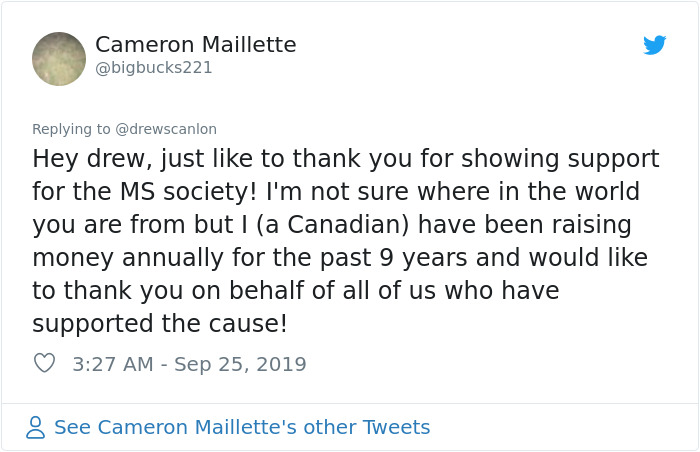Click the person icon beside other Tweets link
The height and width of the screenshot is (452, 700).
pos(36,428)
